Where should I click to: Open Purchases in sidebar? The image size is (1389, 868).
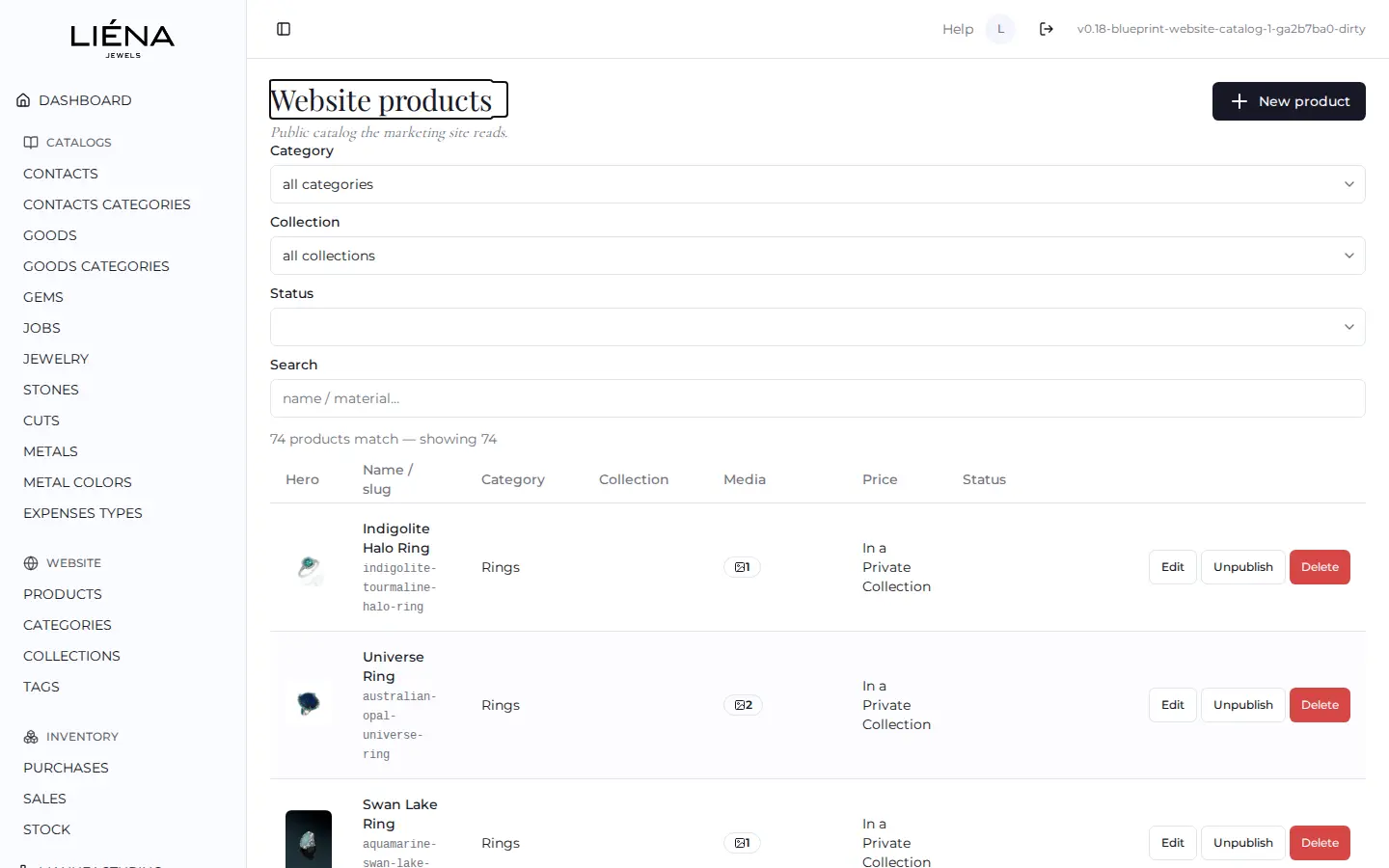pos(66,768)
